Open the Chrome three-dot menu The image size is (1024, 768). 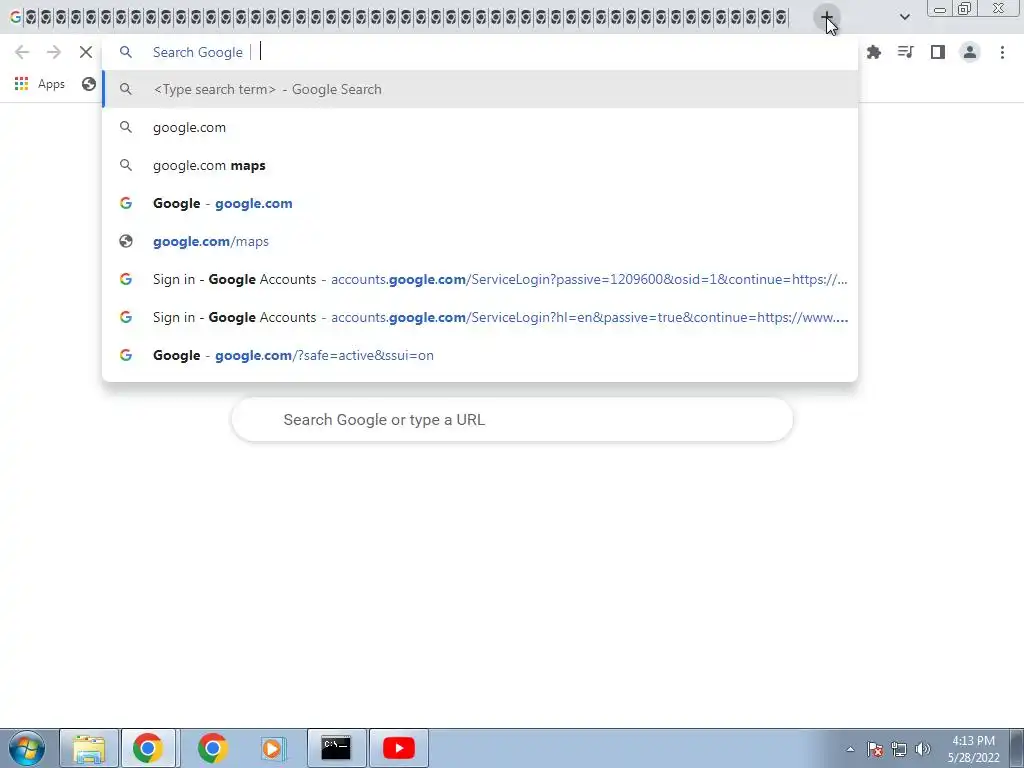click(1002, 52)
